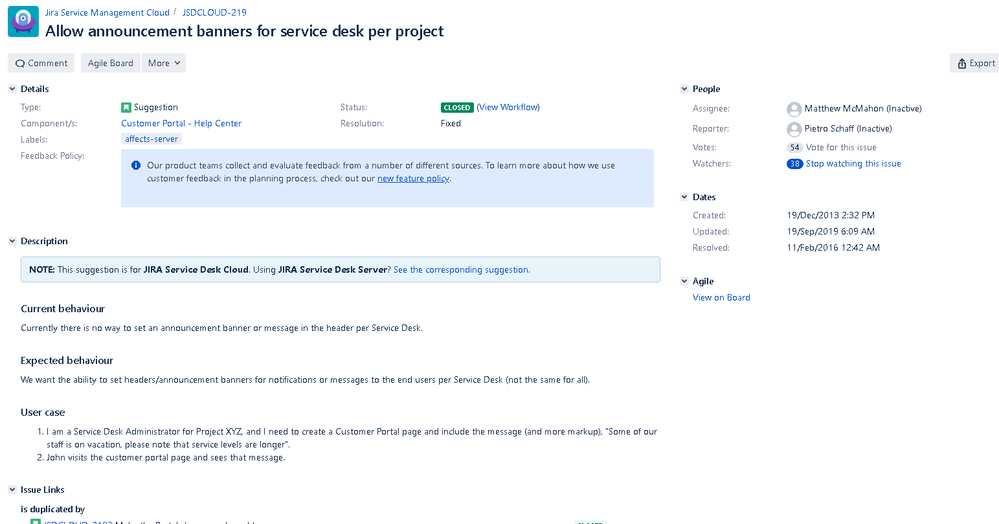
Task: Open Customer Portal - Help Center component link
Action: tap(181, 124)
